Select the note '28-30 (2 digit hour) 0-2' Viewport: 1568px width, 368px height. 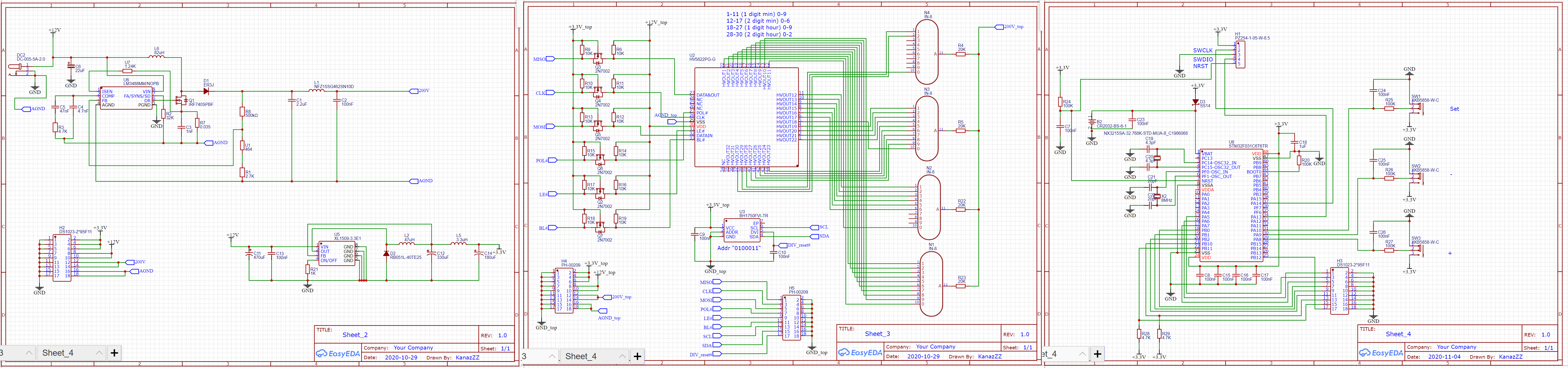click(x=759, y=35)
